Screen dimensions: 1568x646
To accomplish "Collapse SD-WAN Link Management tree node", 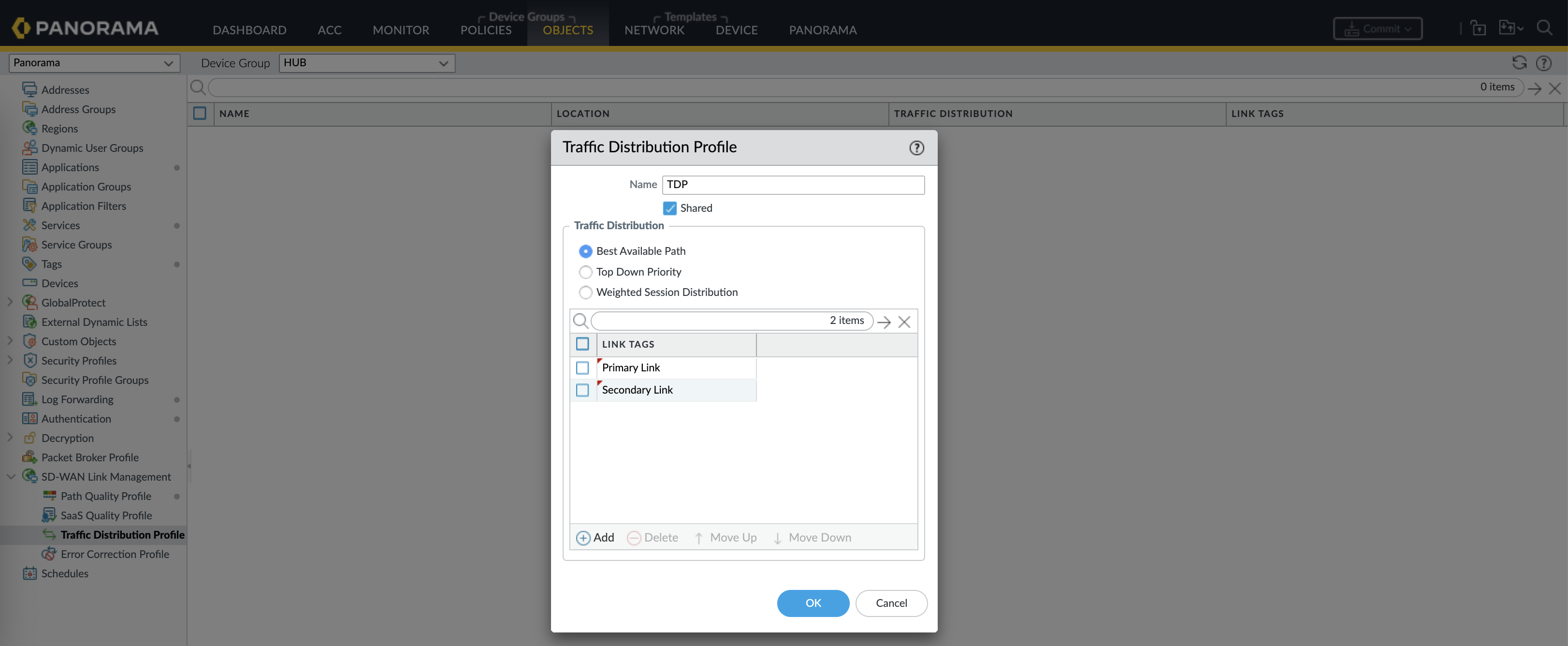I will coord(10,477).
